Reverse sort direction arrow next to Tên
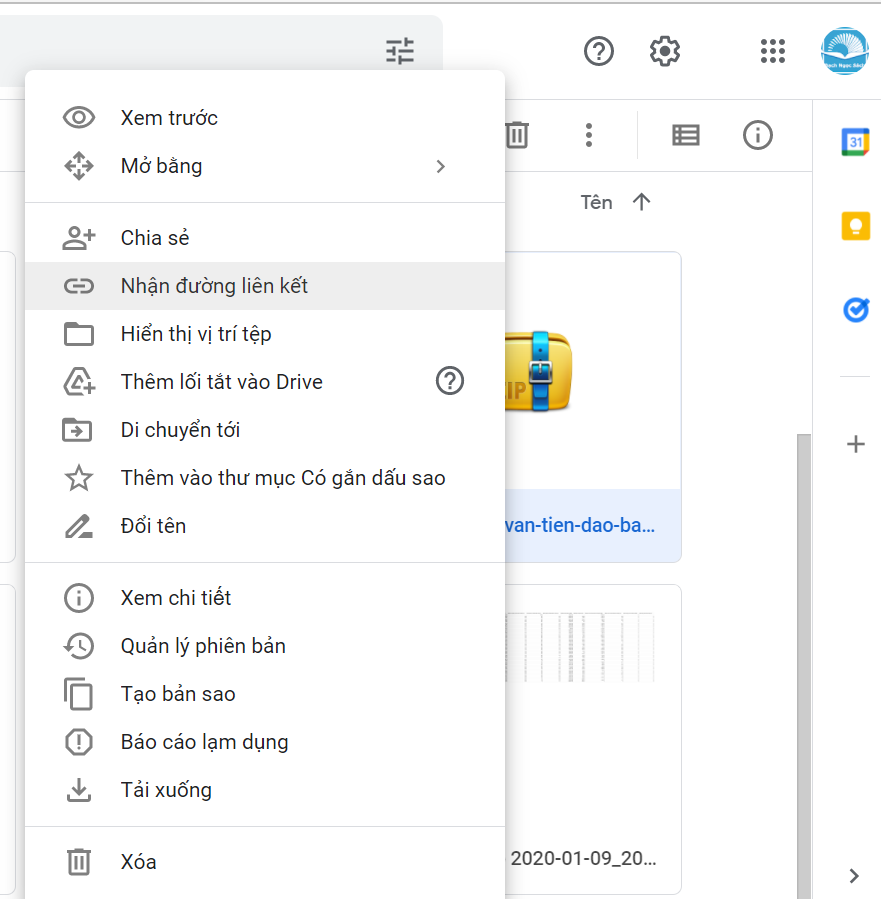Screen dimensions: 881x899 tap(642, 202)
